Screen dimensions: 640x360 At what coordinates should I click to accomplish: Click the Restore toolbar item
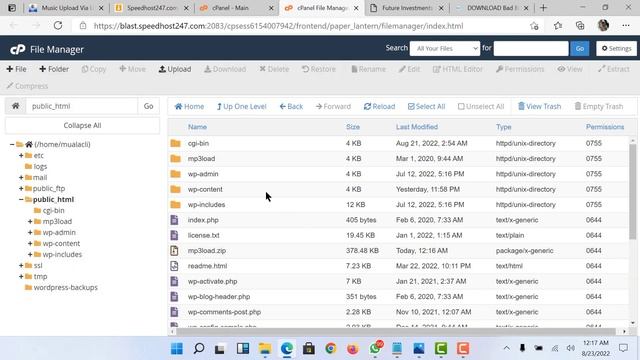point(319,69)
